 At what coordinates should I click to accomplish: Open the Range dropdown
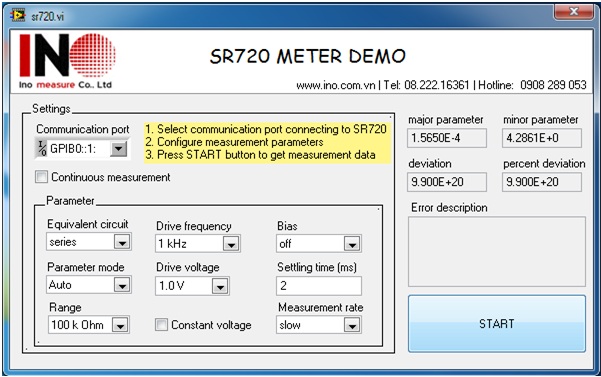(120, 326)
